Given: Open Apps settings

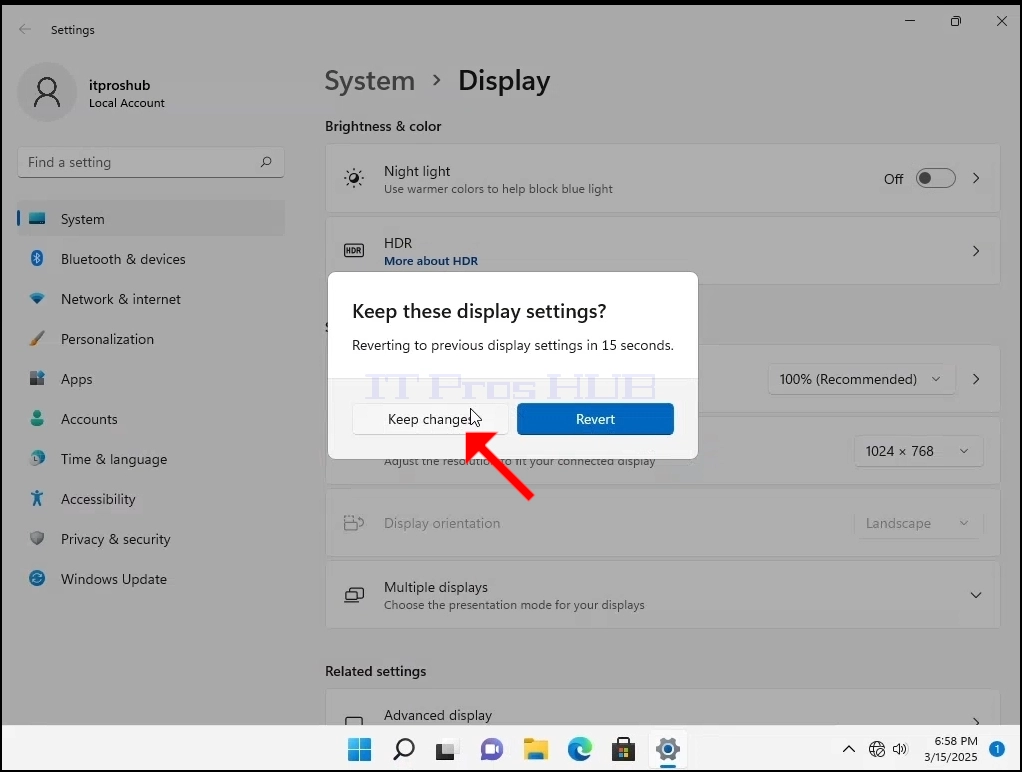Looking at the screenshot, I should (x=151, y=379).
